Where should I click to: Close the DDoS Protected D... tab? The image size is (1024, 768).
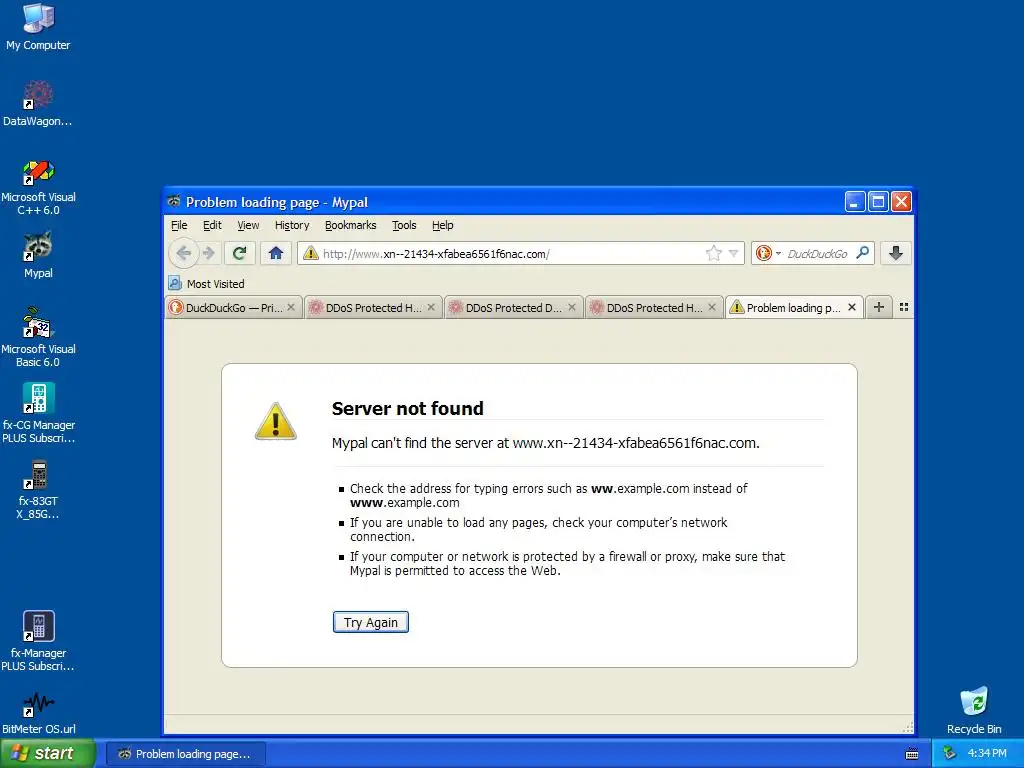pos(572,307)
